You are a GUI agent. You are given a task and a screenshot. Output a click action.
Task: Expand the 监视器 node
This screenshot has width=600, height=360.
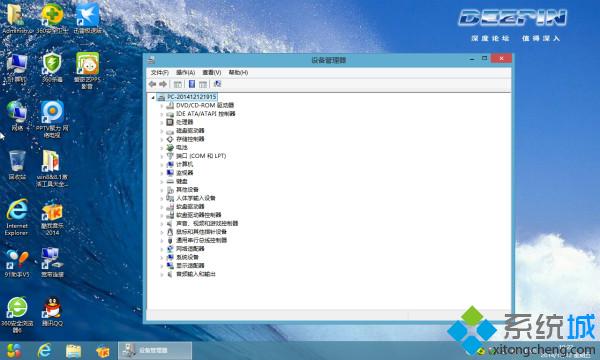click(161, 173)
